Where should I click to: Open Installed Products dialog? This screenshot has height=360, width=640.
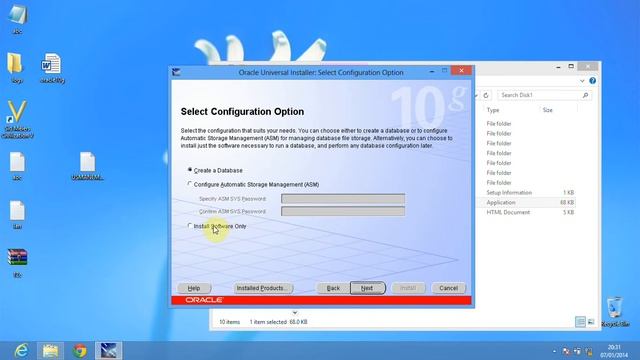coord(263,288)
